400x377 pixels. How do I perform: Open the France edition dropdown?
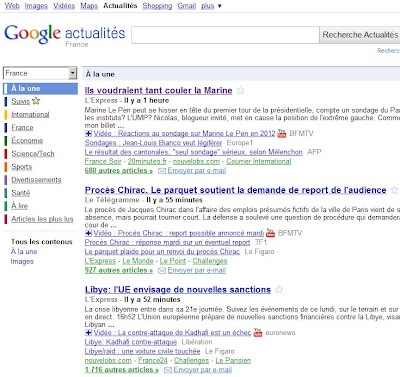[40, 73]
